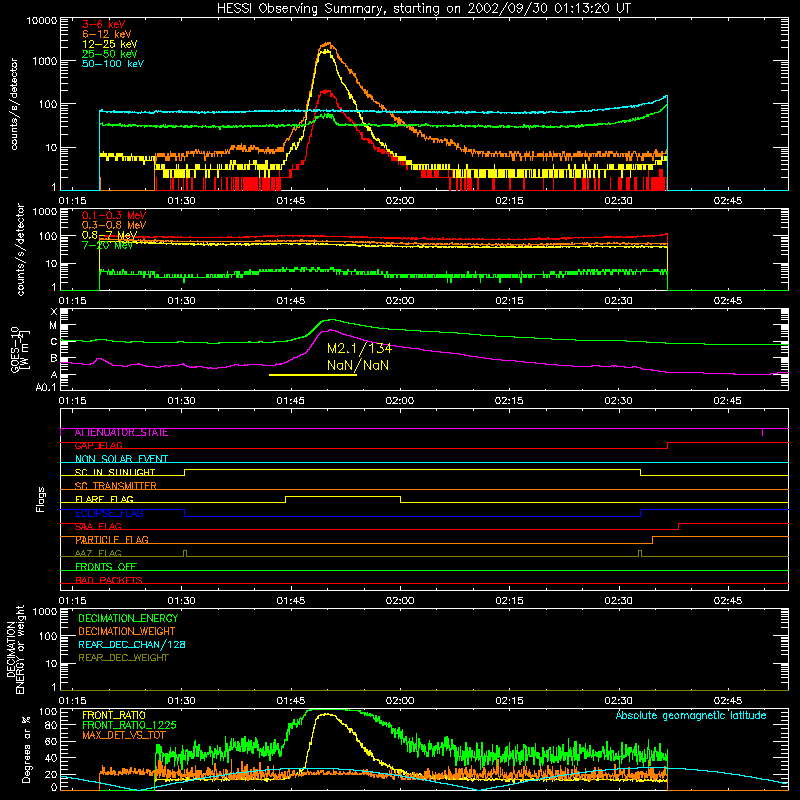Image resolution: width=800 pixels, height=800 pixels.
Task: Click the raised SC_IN_SUNLIGHT step segment
Action: coord(412,469)
